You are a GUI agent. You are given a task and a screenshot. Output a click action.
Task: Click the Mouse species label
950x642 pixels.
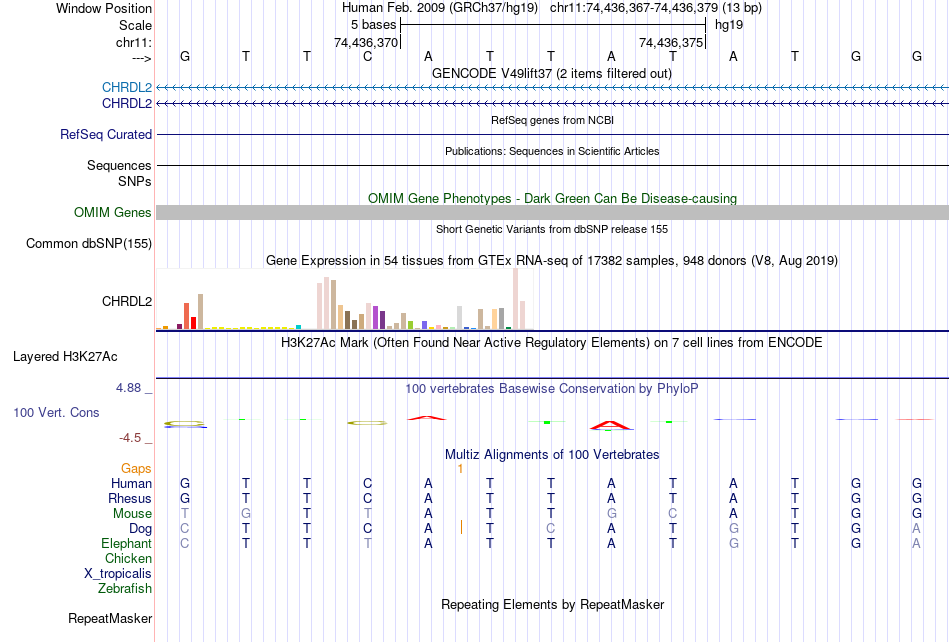[x=132, y=514]
